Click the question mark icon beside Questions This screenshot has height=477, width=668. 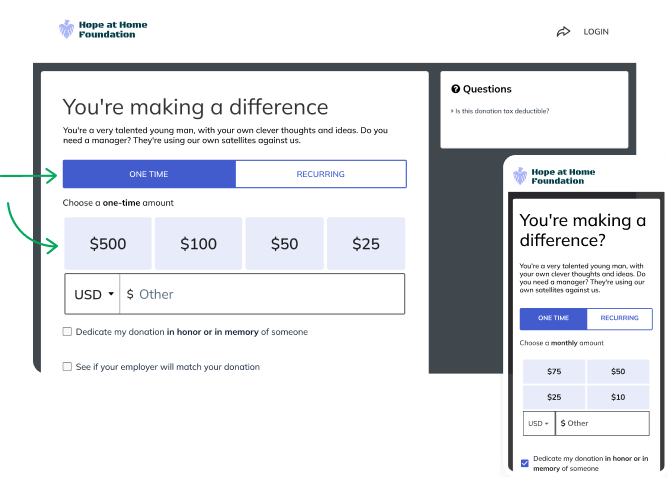[456, 89]
